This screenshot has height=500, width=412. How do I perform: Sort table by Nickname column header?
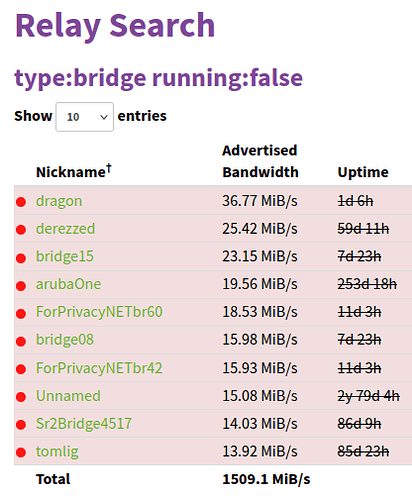click(x=74, y=171)
